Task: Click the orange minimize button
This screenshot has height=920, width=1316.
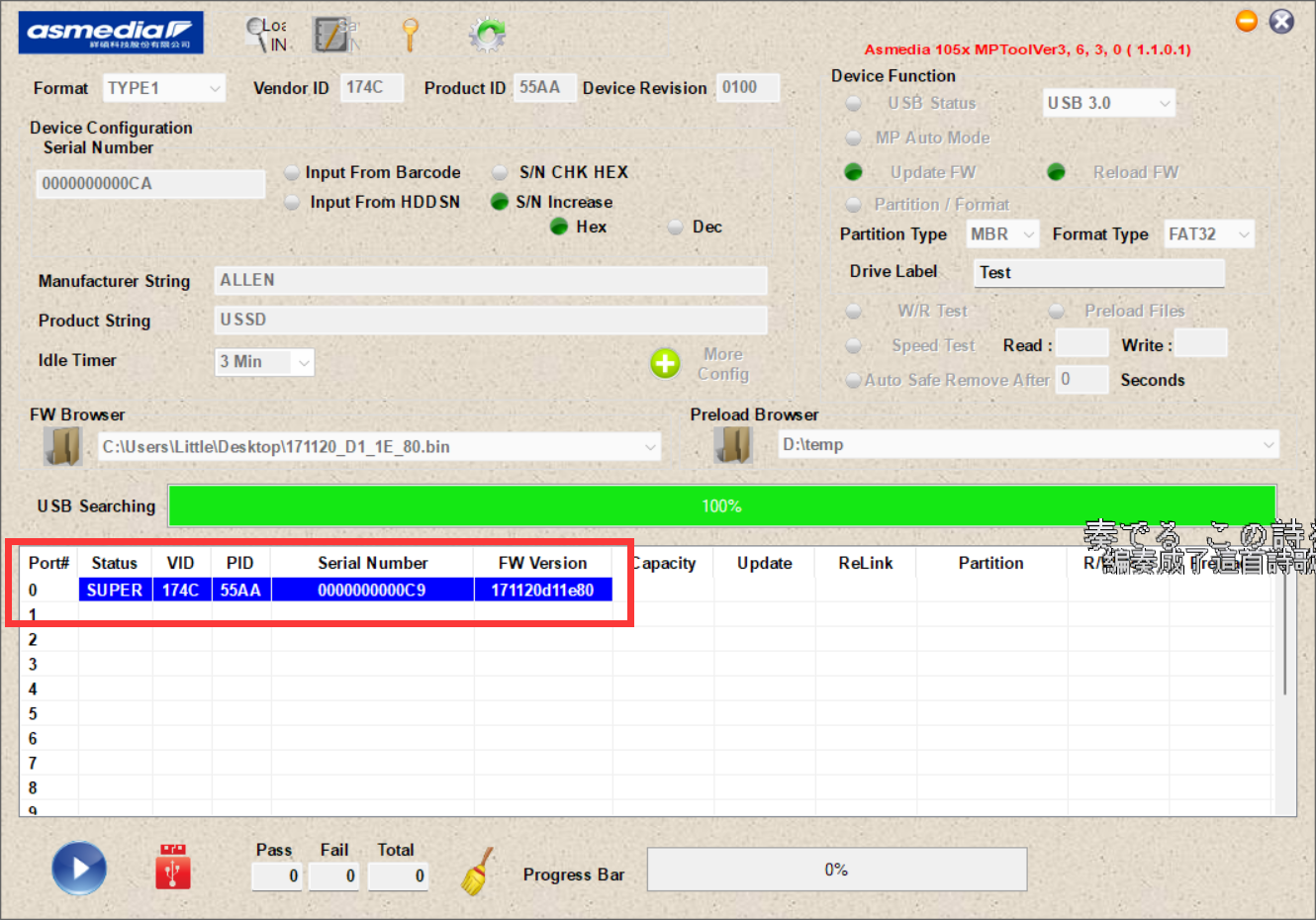Action: point(1247,21)
